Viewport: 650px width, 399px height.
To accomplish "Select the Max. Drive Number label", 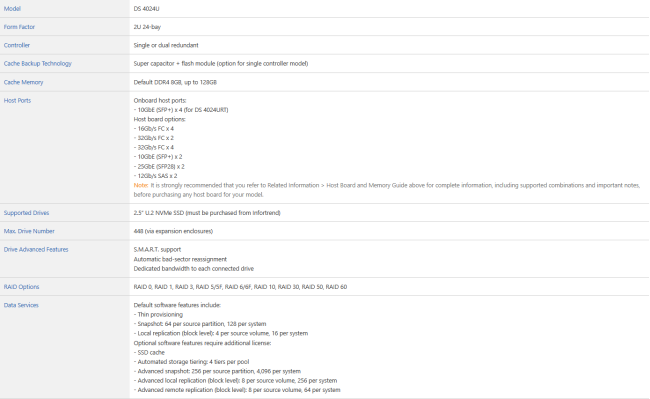I will (29, 231).
